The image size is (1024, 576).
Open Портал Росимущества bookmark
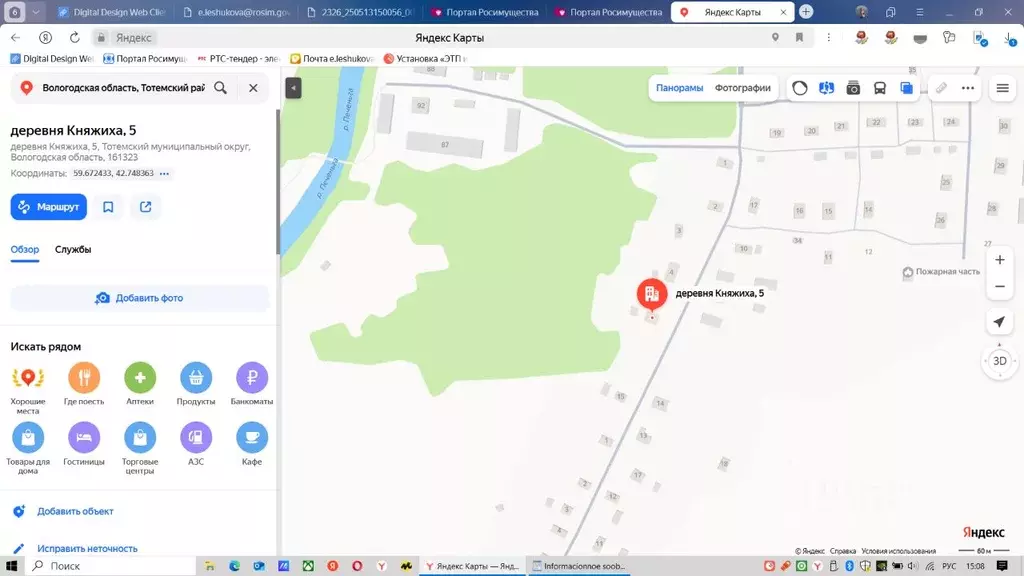pos(145,59)
